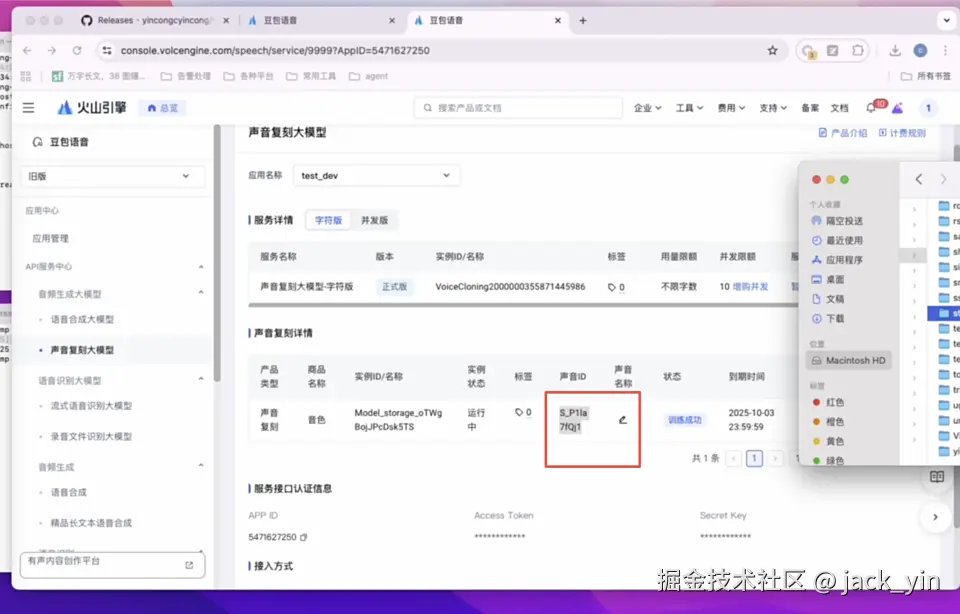Click the notification bell icon

871,108
